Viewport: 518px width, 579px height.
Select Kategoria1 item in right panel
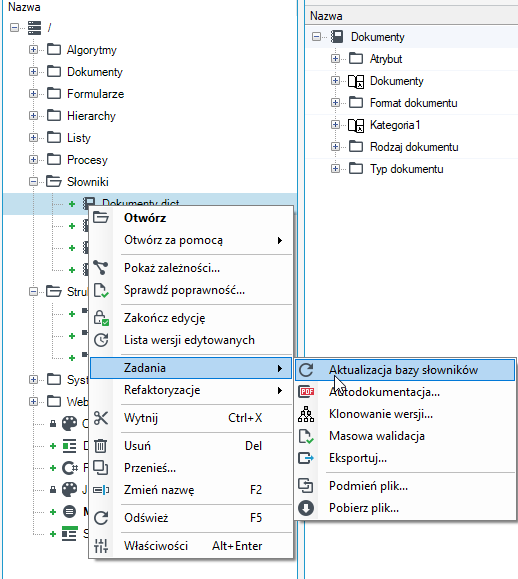(x=395, y=125)
